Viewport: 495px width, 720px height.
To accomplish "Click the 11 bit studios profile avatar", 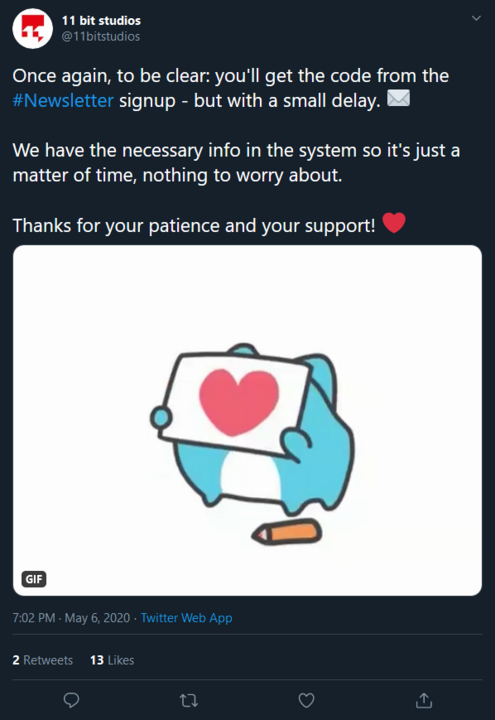I will (x=33, y=28).
